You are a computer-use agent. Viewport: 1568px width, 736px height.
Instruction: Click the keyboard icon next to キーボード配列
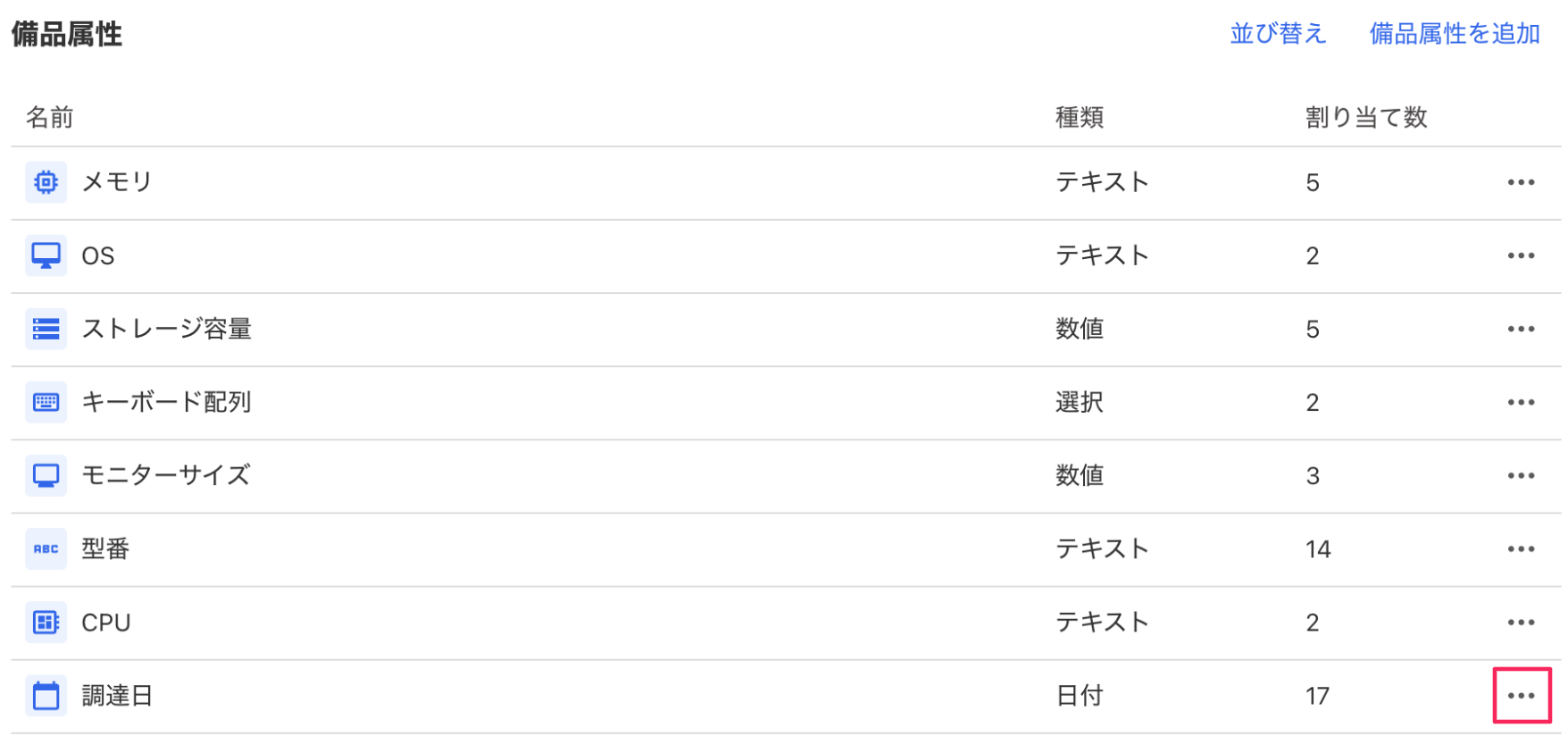tap(46, 402)
